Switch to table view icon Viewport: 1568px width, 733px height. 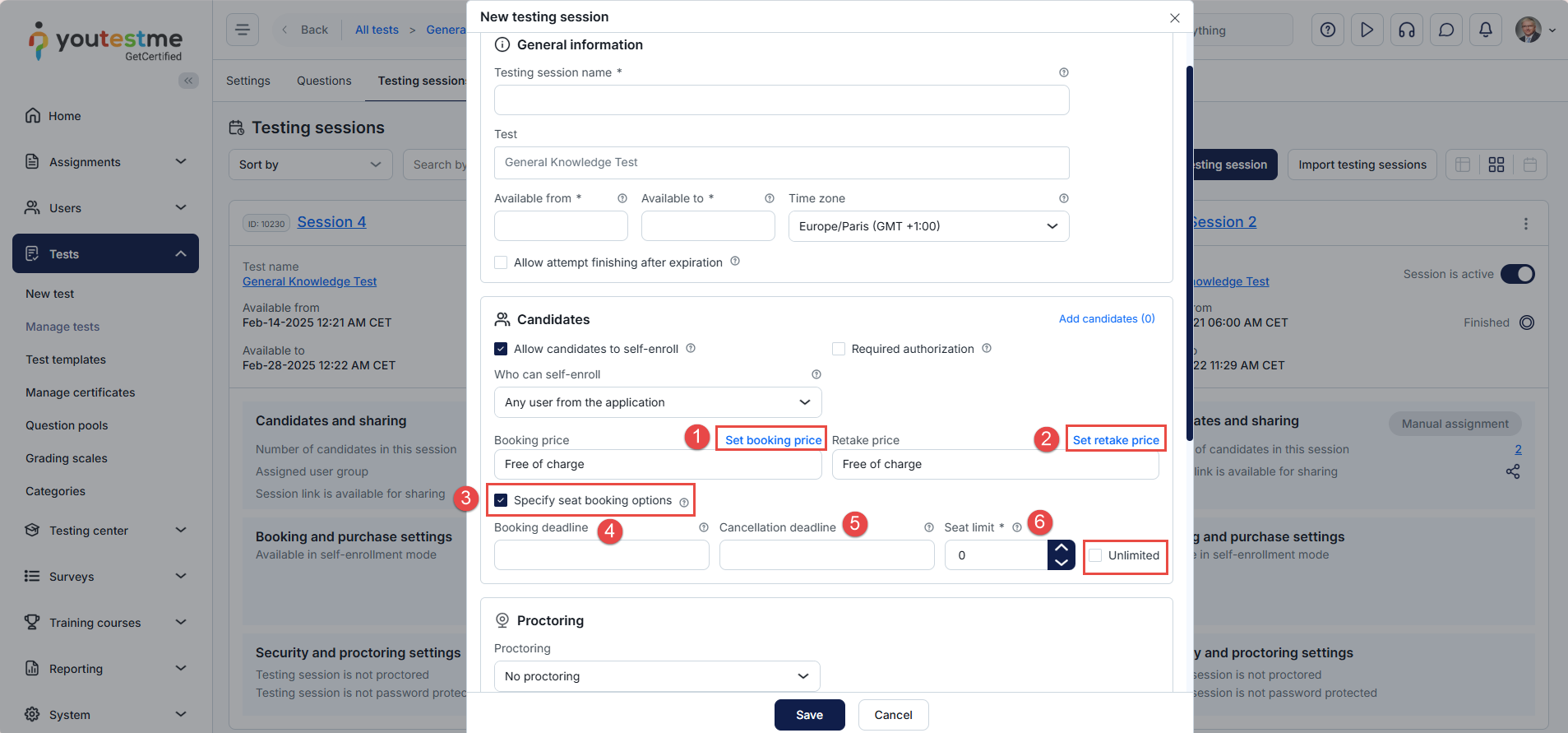(x=1463, y=165)
